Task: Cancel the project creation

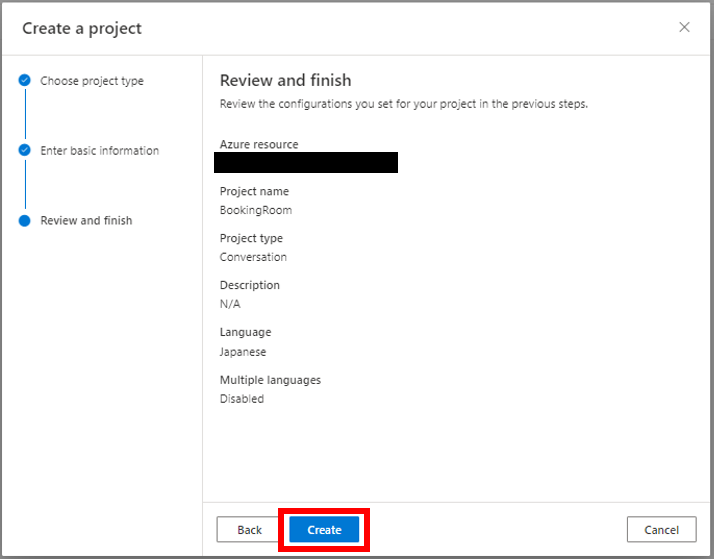Action: 661,529
